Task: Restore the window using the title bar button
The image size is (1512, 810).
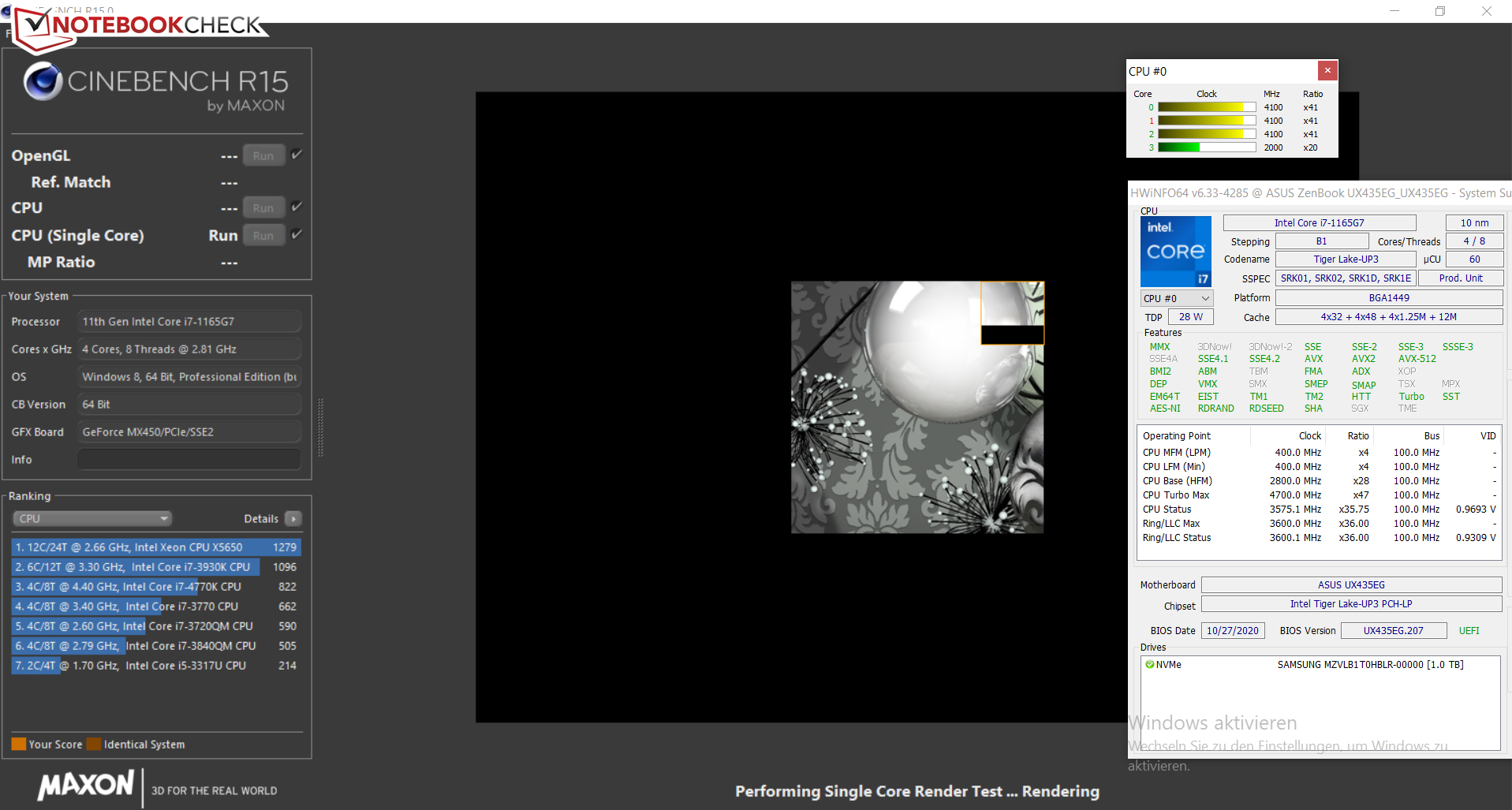Action: pos(1439,11)
